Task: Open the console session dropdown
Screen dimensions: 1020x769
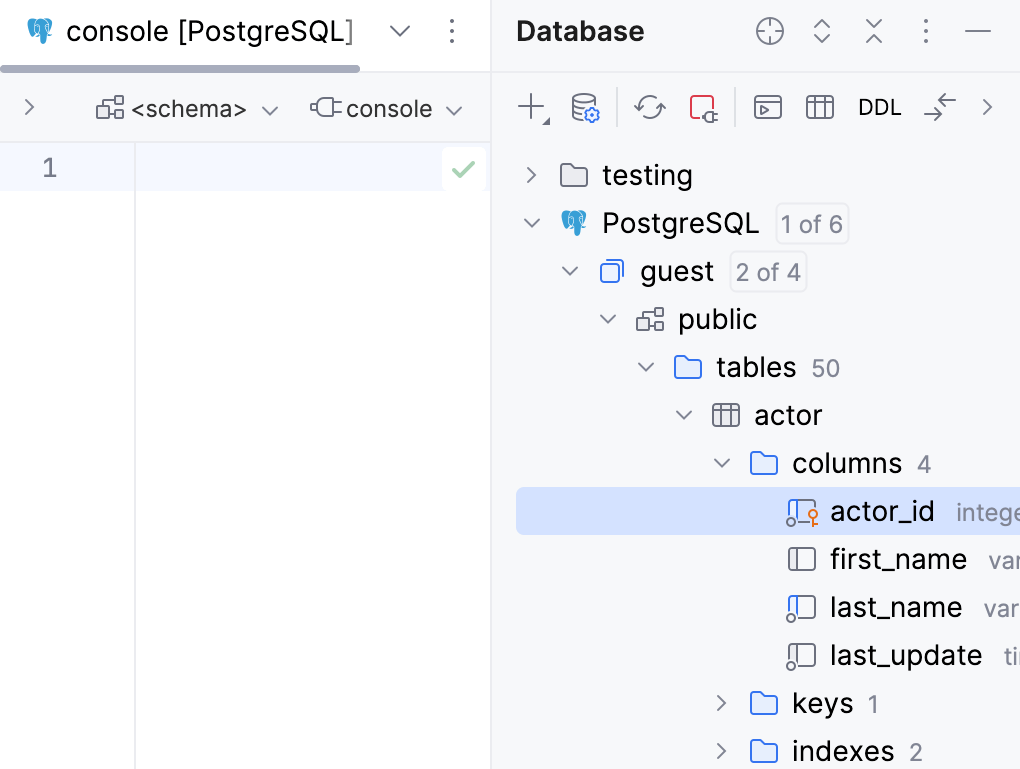Action: [x=387, y=108]
